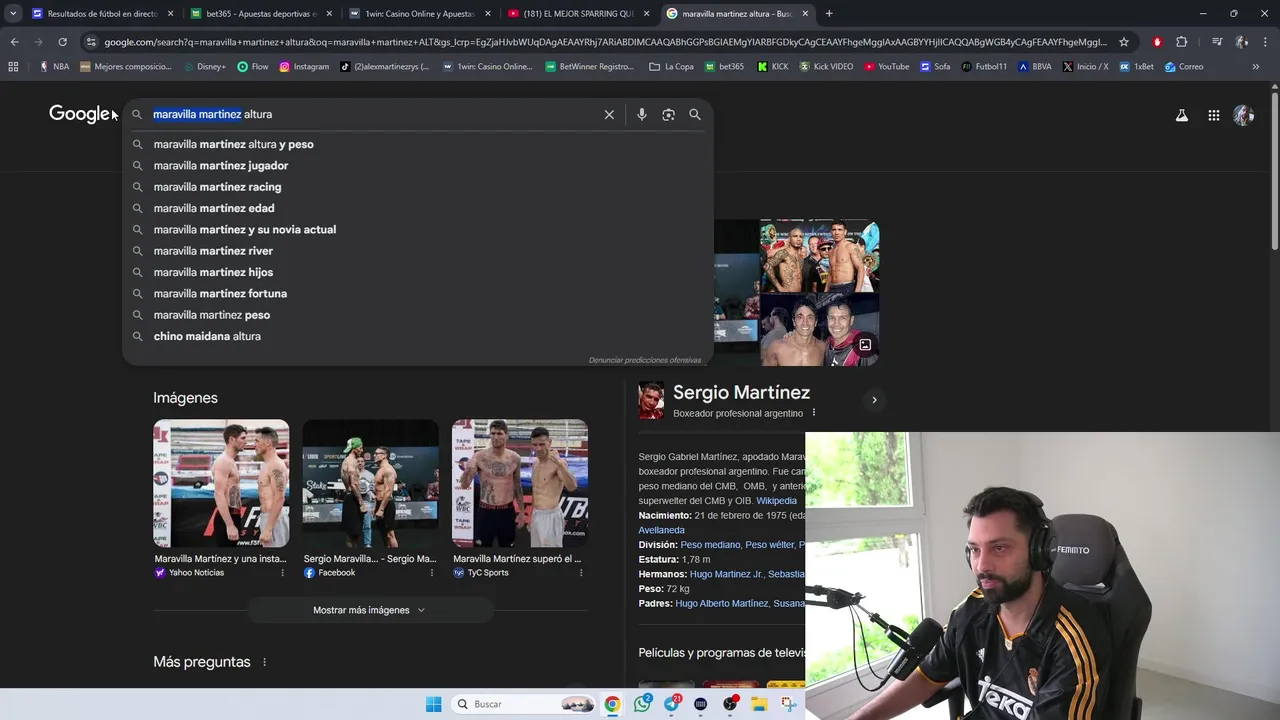1280x720 pixels.
Task: Expand Sergio Martínez knowledge panel arrow
Action: coord(874,400)
